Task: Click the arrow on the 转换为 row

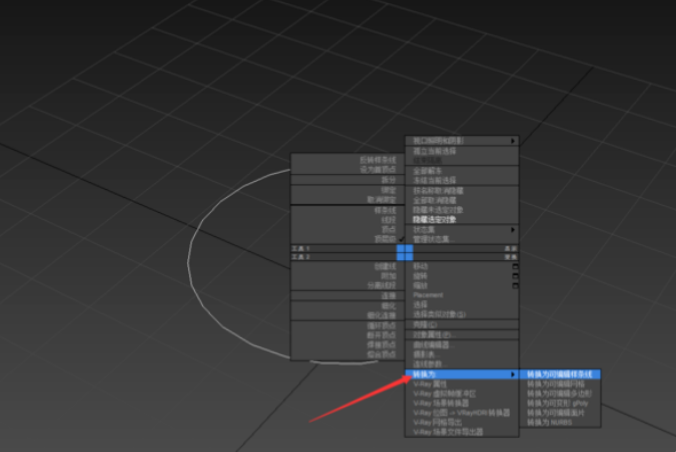Action: (x=513, y=374)
